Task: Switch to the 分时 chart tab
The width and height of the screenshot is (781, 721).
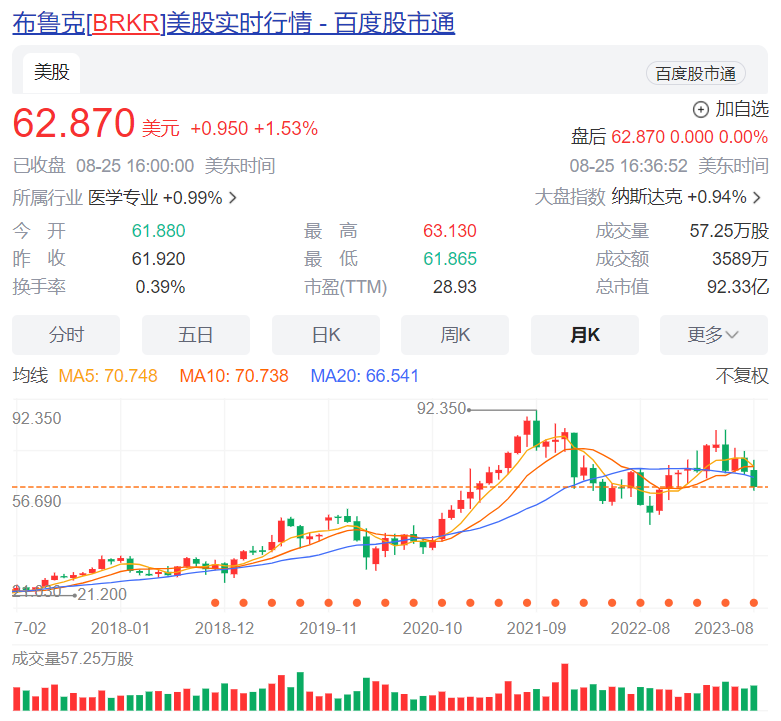Action: (66, 335)
